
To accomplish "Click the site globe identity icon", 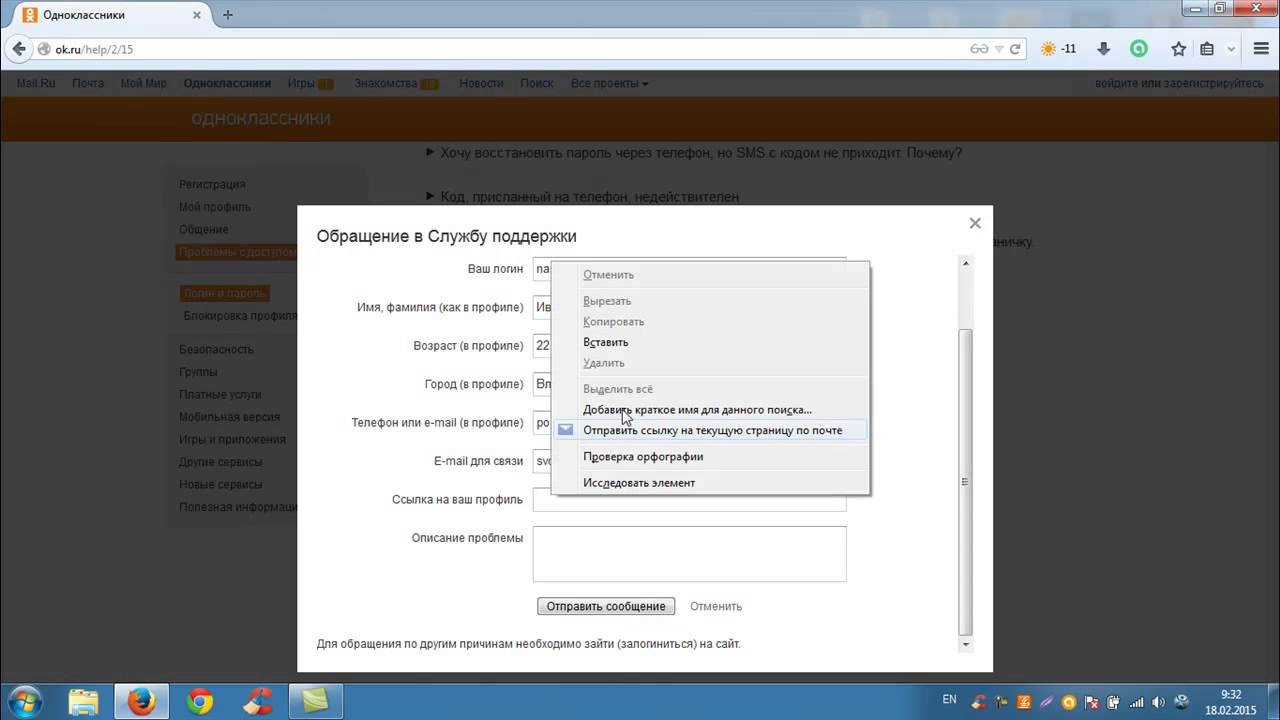I will [x=44, y=49].
